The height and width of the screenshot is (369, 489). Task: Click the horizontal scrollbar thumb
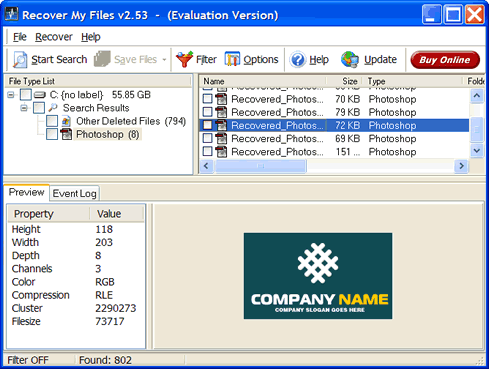(260, 166)
